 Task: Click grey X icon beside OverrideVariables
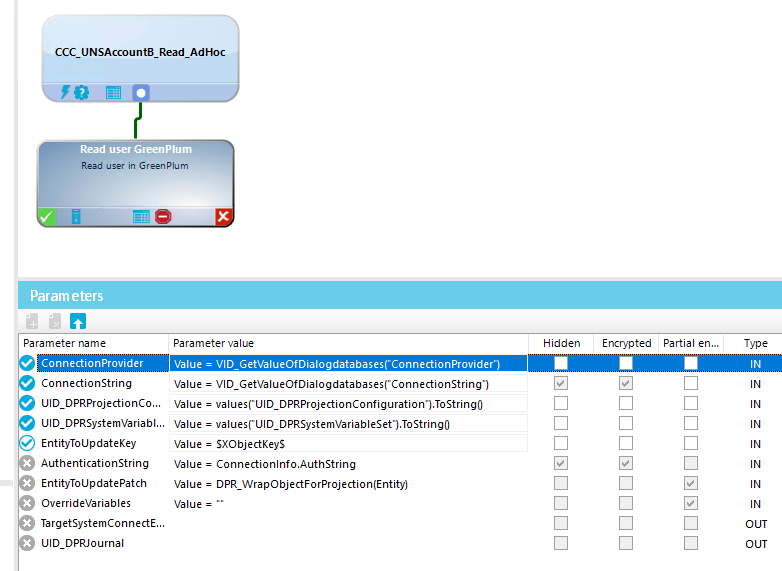coord(27,503)
